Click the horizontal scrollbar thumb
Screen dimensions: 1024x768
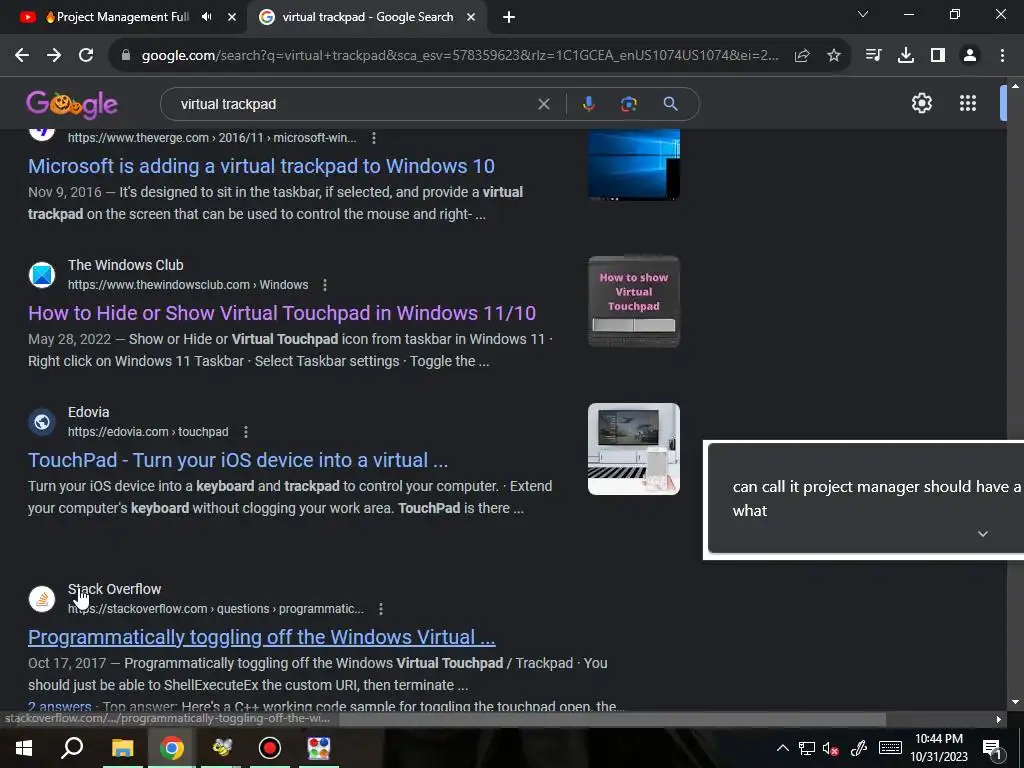pos(612,719)
